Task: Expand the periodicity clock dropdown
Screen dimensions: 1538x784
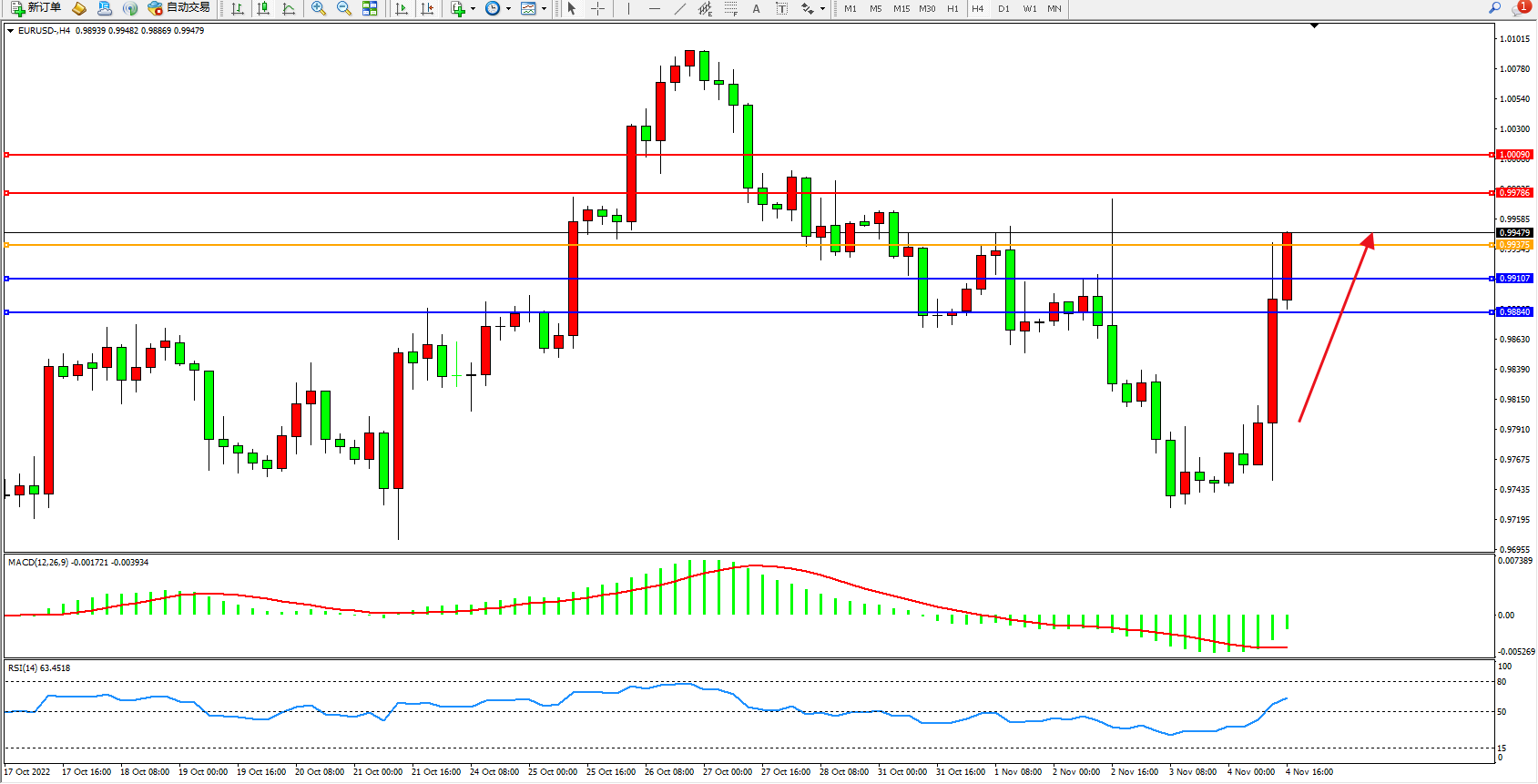Action: point(508,9)
